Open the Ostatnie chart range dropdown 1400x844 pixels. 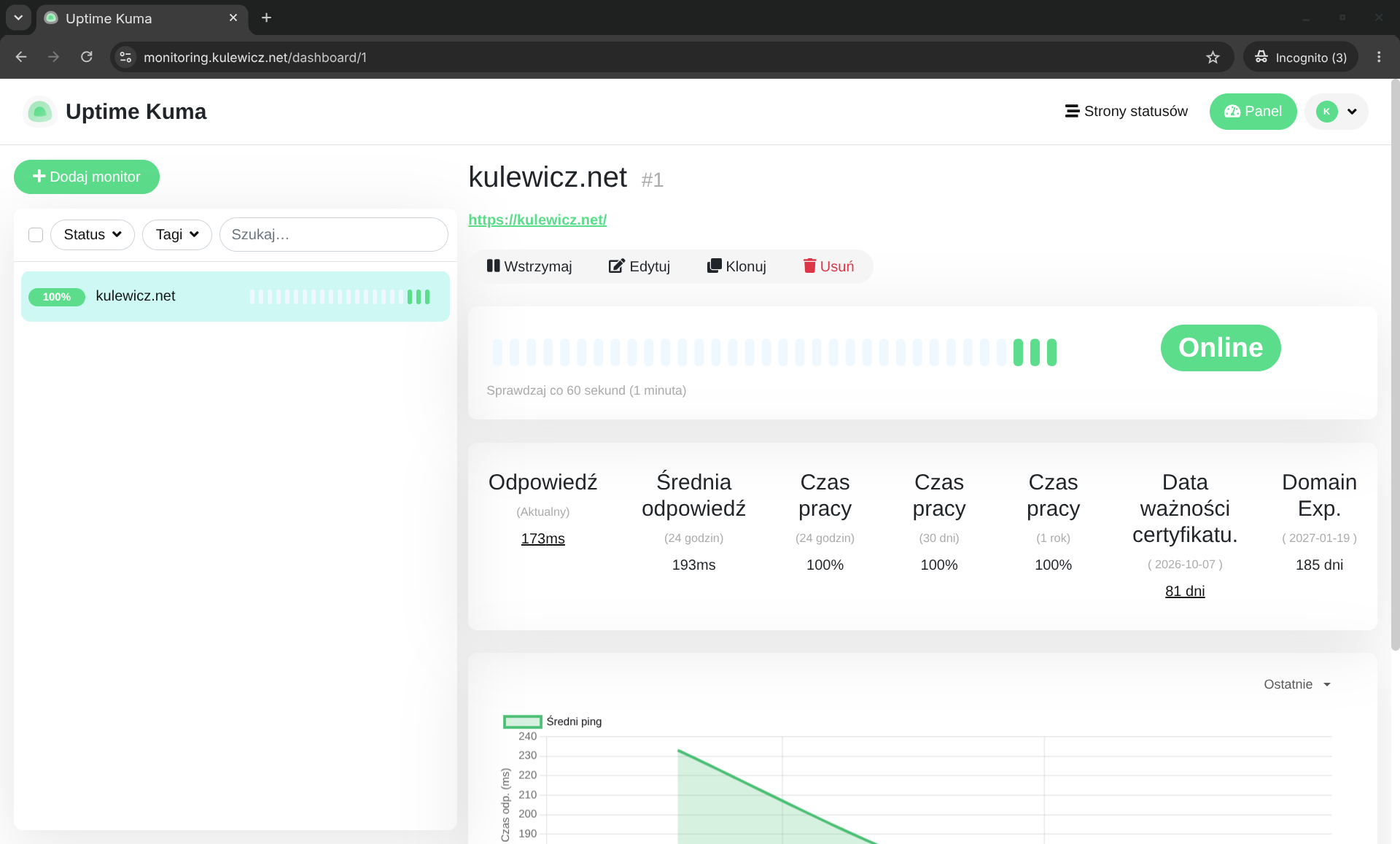(x=1297, y=684)
